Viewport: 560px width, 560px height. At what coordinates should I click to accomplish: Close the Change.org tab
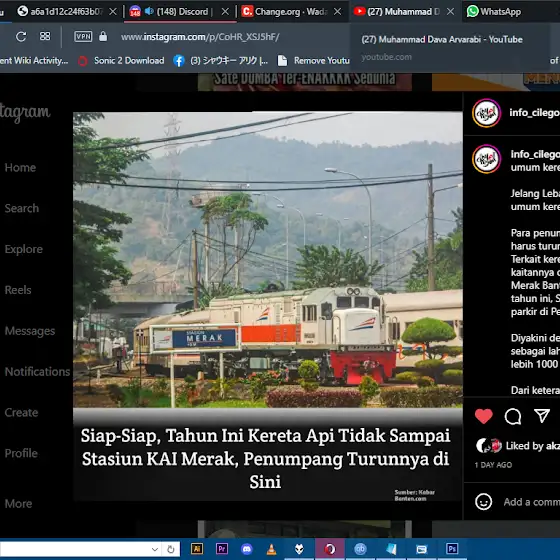coord(337,12)
